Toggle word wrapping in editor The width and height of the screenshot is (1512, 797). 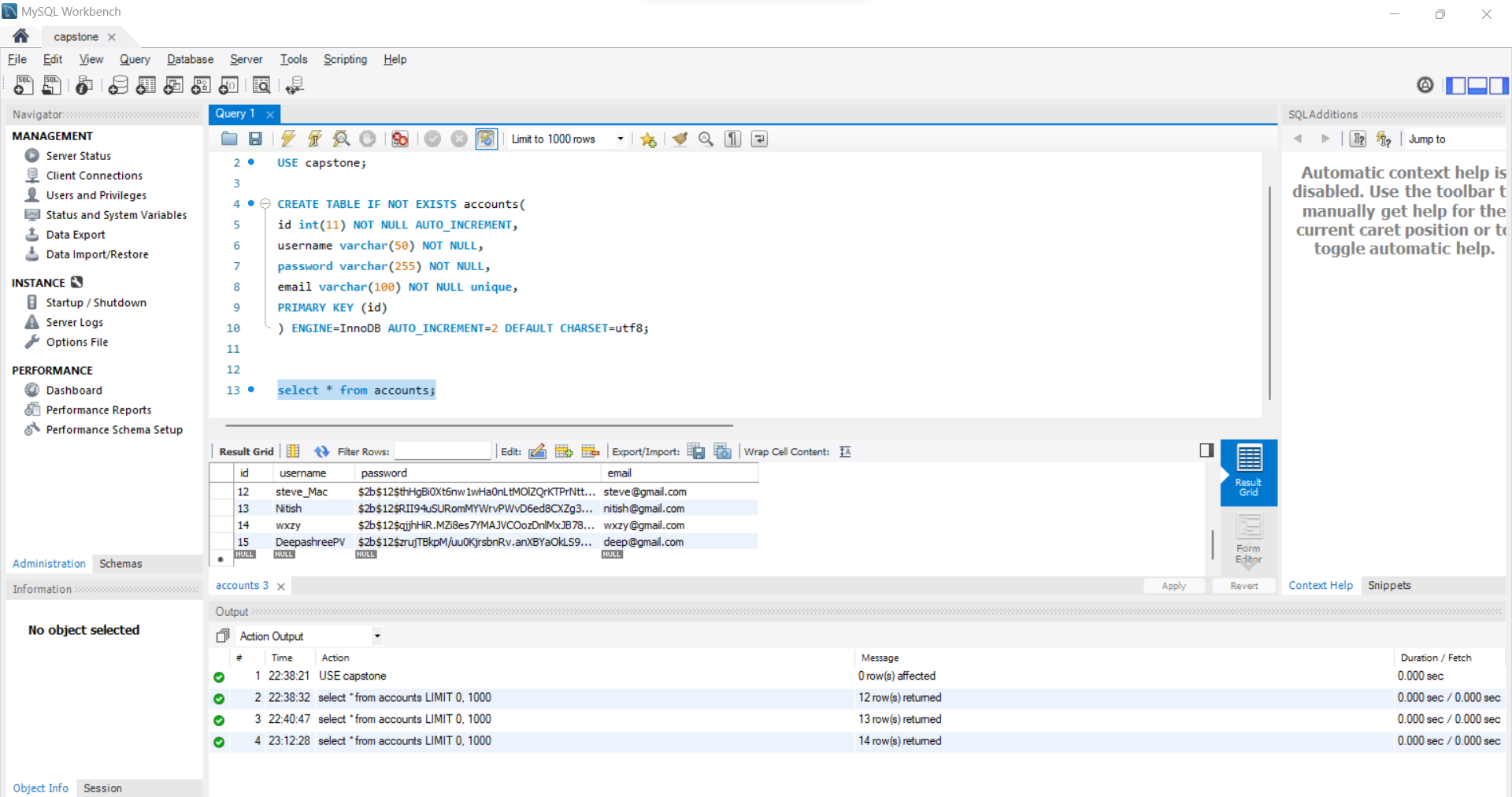tap(759, 139)
